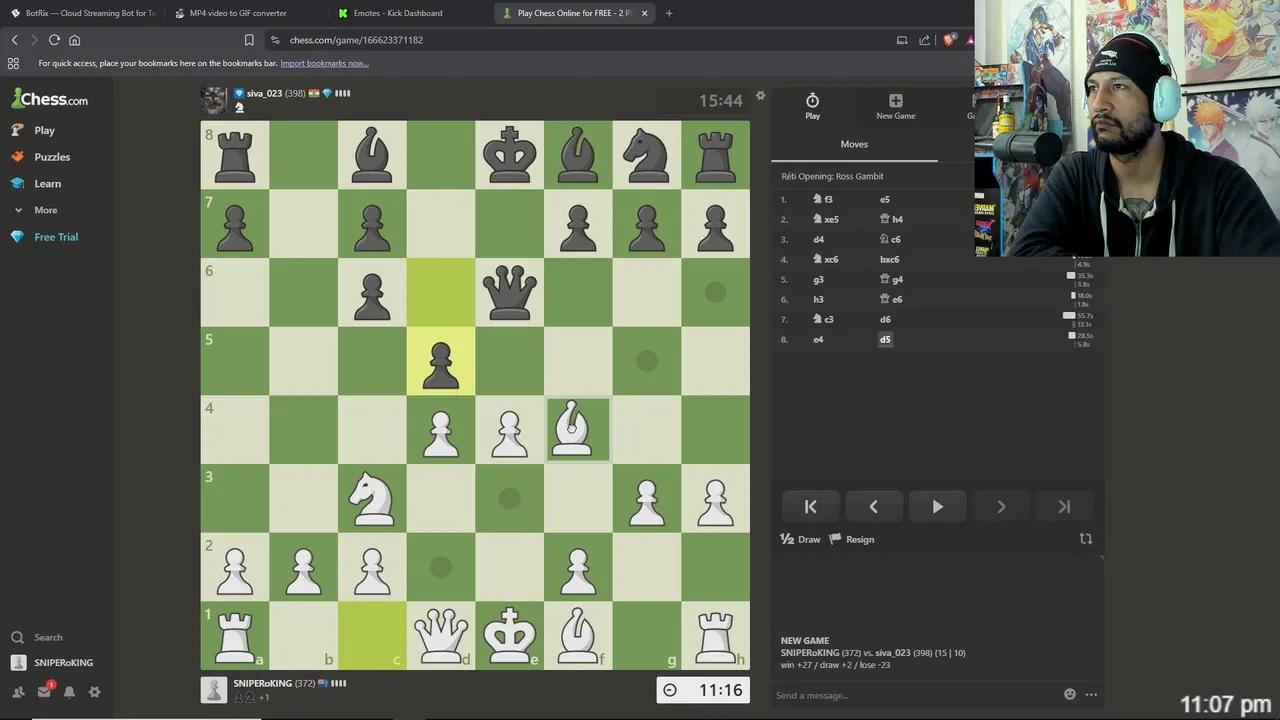The image size is (1280, 720).
Task: Click black queen on e6
Action: click(x=509, y=293)
